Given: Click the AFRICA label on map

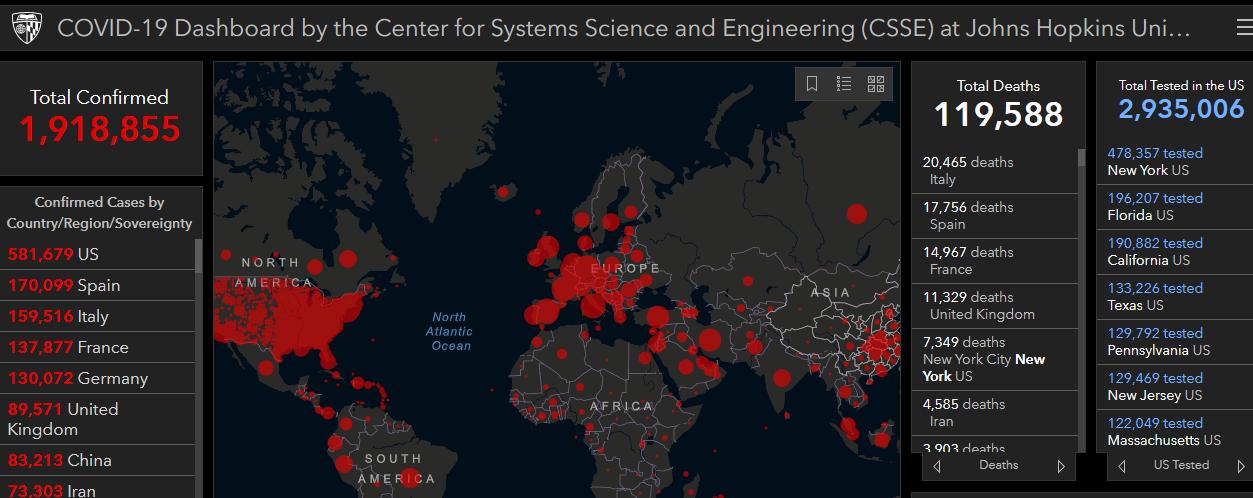Looking at the screenshot, I should [621, 407].
